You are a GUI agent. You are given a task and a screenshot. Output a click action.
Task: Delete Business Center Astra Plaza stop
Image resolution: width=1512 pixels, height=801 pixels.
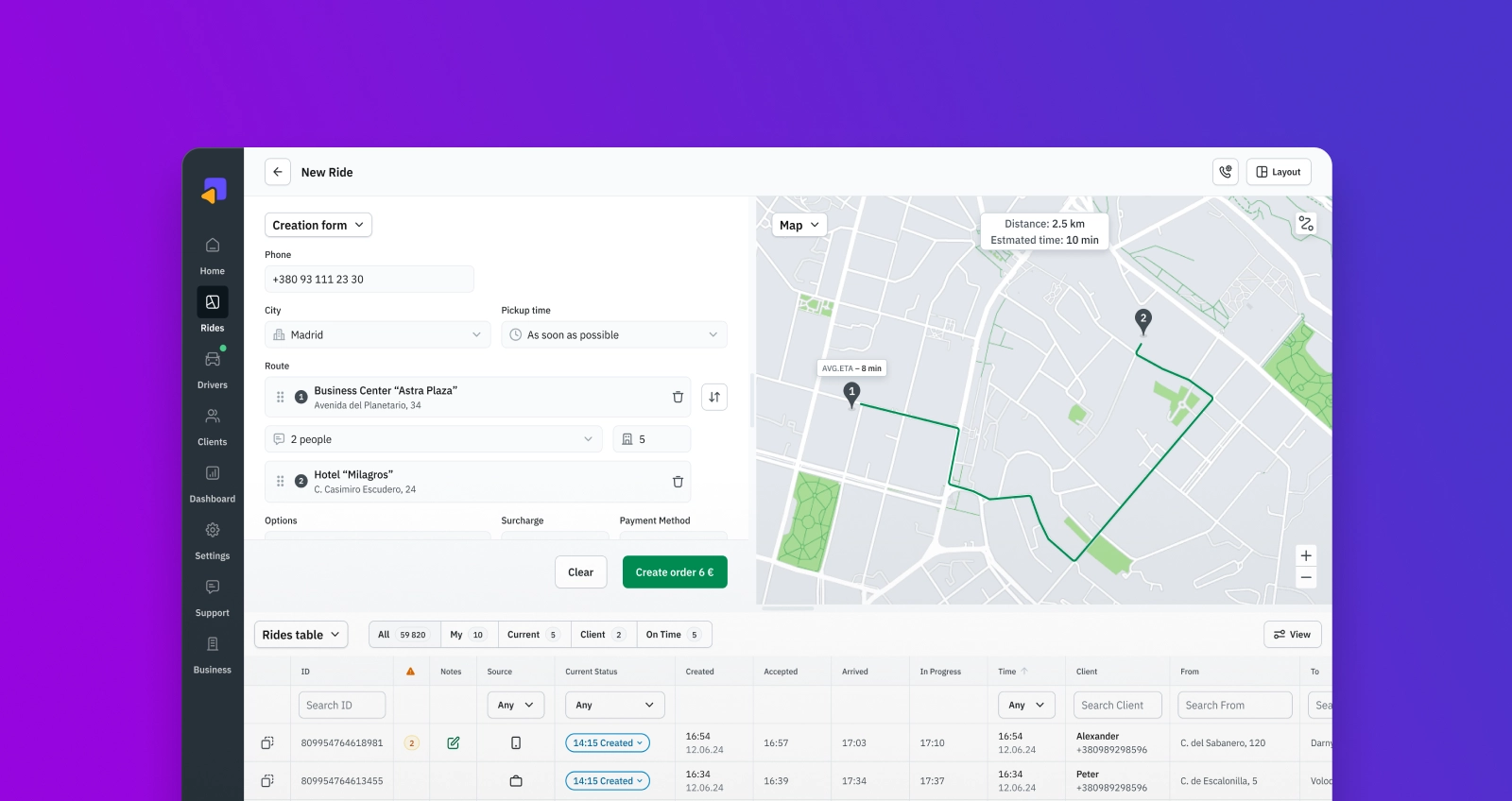[x=678, y=397]
